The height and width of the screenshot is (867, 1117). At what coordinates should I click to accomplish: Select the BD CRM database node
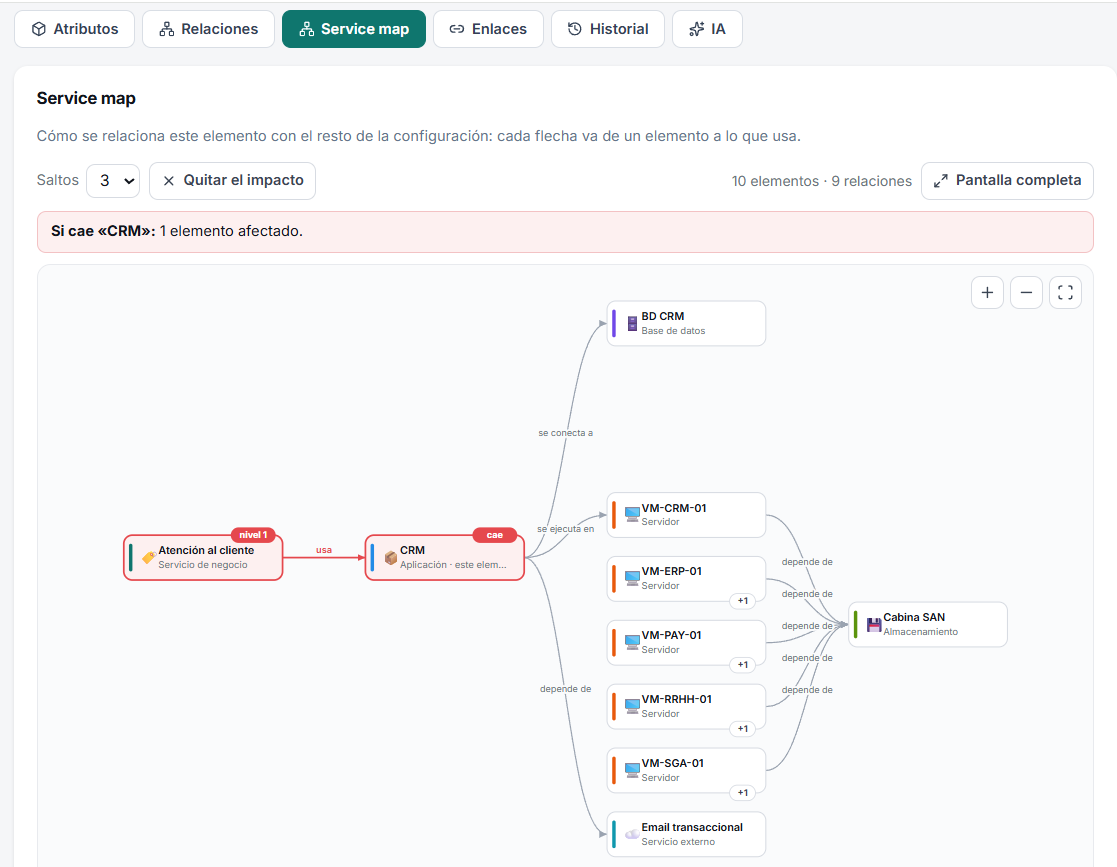(x=687, y=323)
